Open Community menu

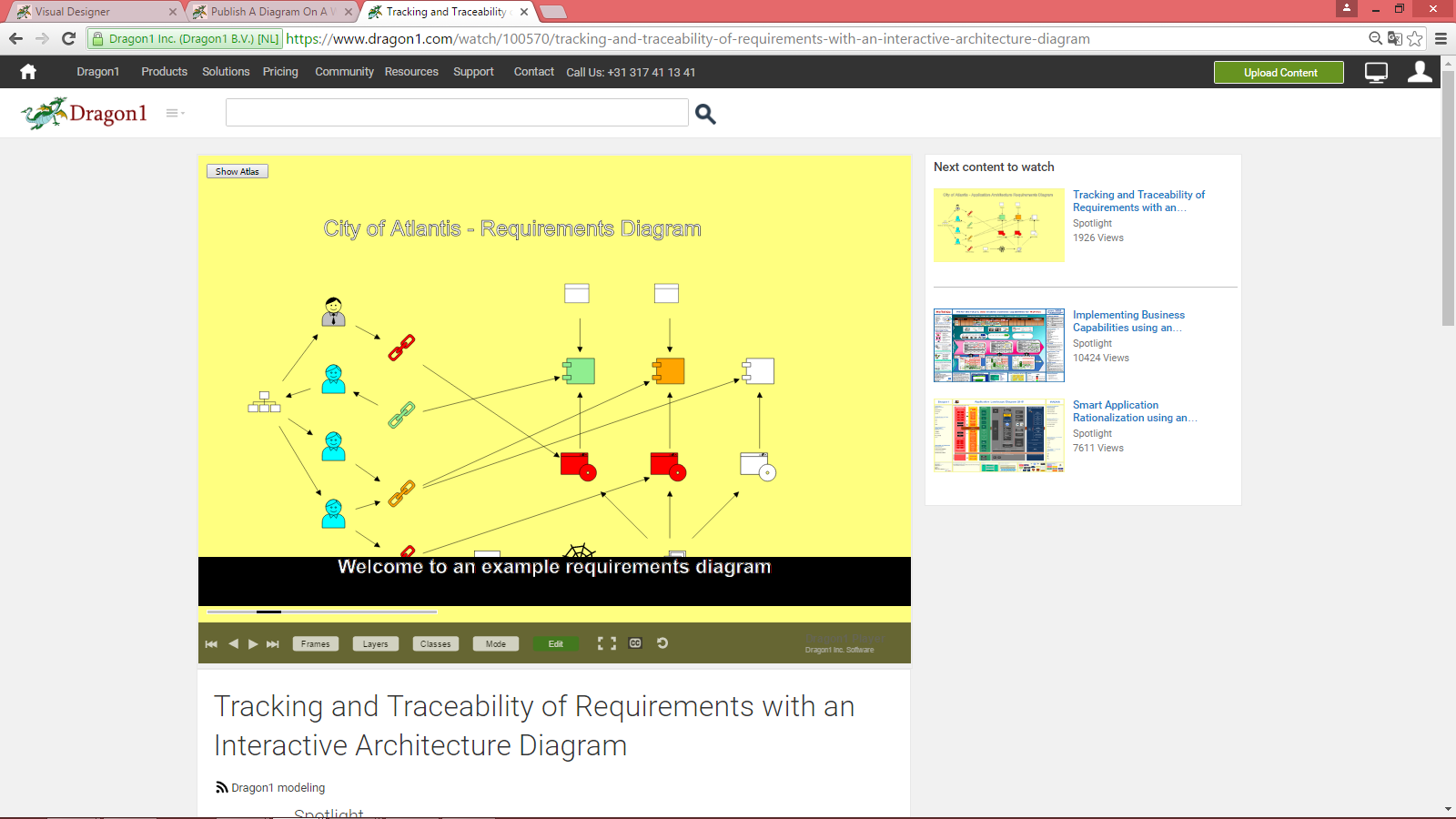coord(344,72)
